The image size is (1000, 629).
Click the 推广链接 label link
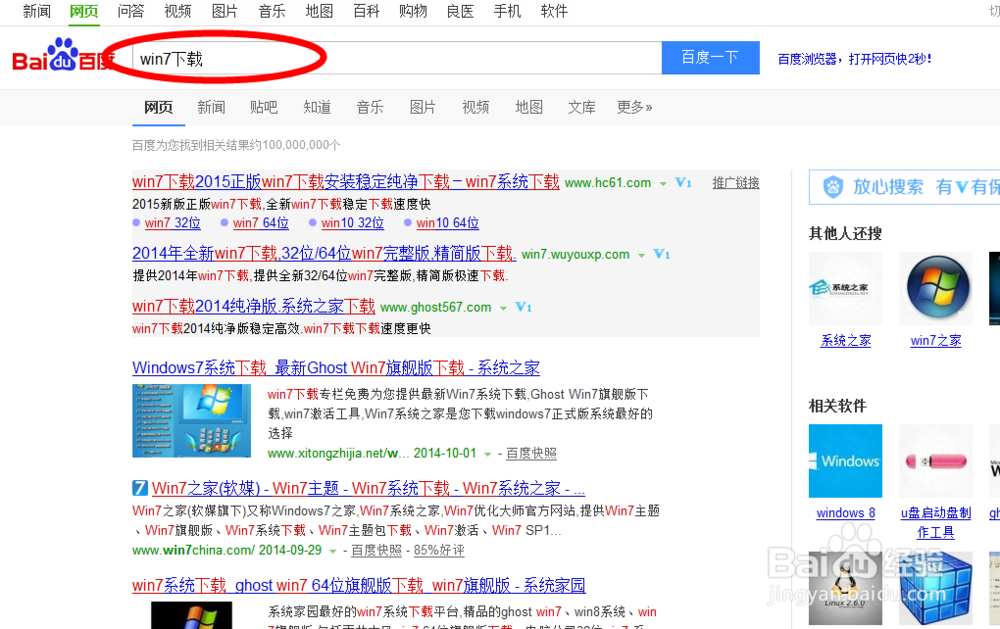coord(736,183)
